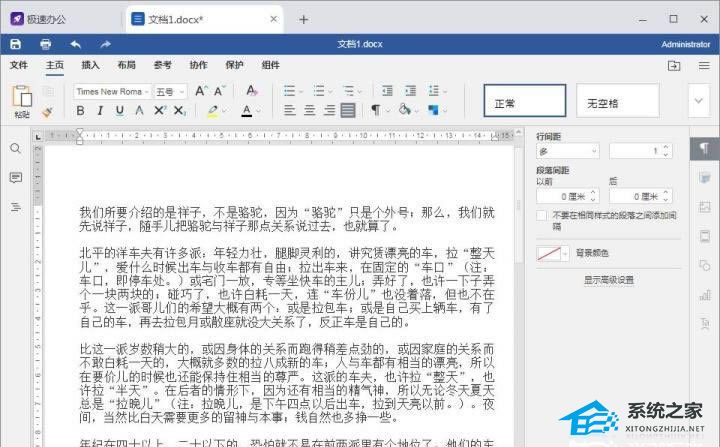
Task: Toggle superscript formatting
Action: tap(160, 110)
